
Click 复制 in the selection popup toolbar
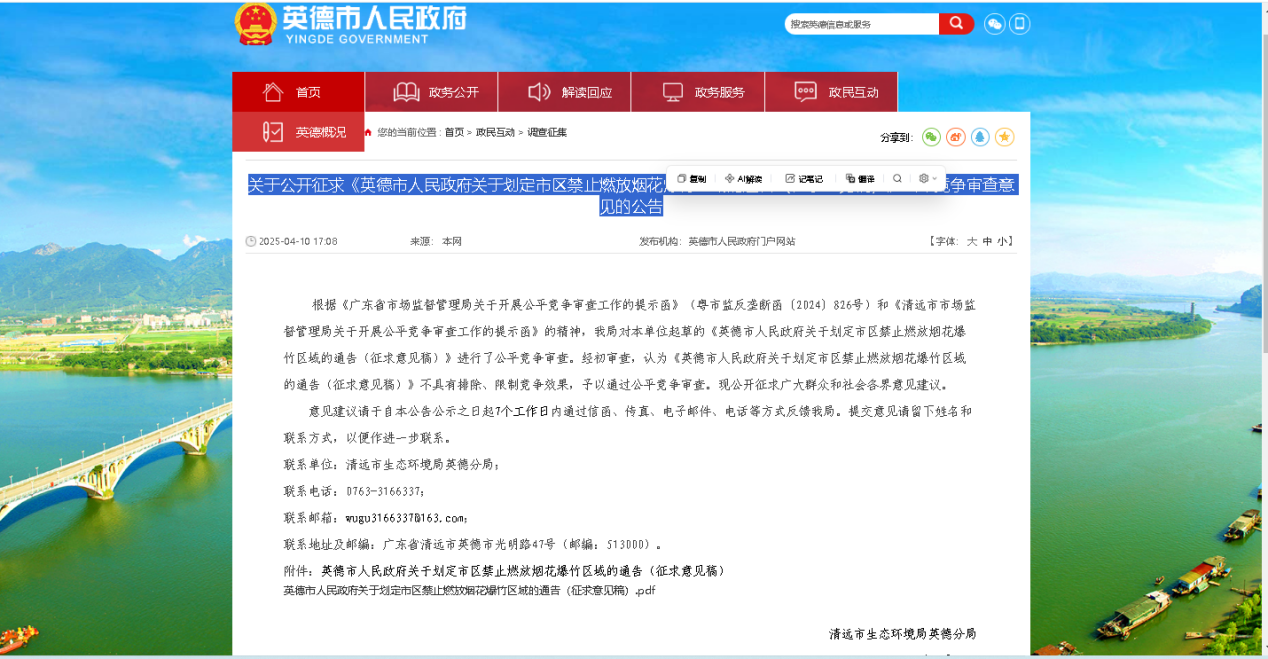coord(691,178)
